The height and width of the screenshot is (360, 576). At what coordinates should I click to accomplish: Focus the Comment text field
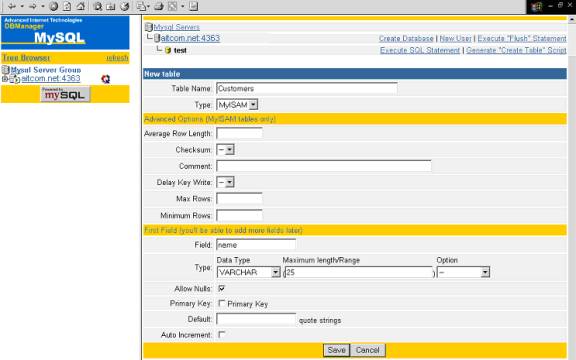pos(324,166)
